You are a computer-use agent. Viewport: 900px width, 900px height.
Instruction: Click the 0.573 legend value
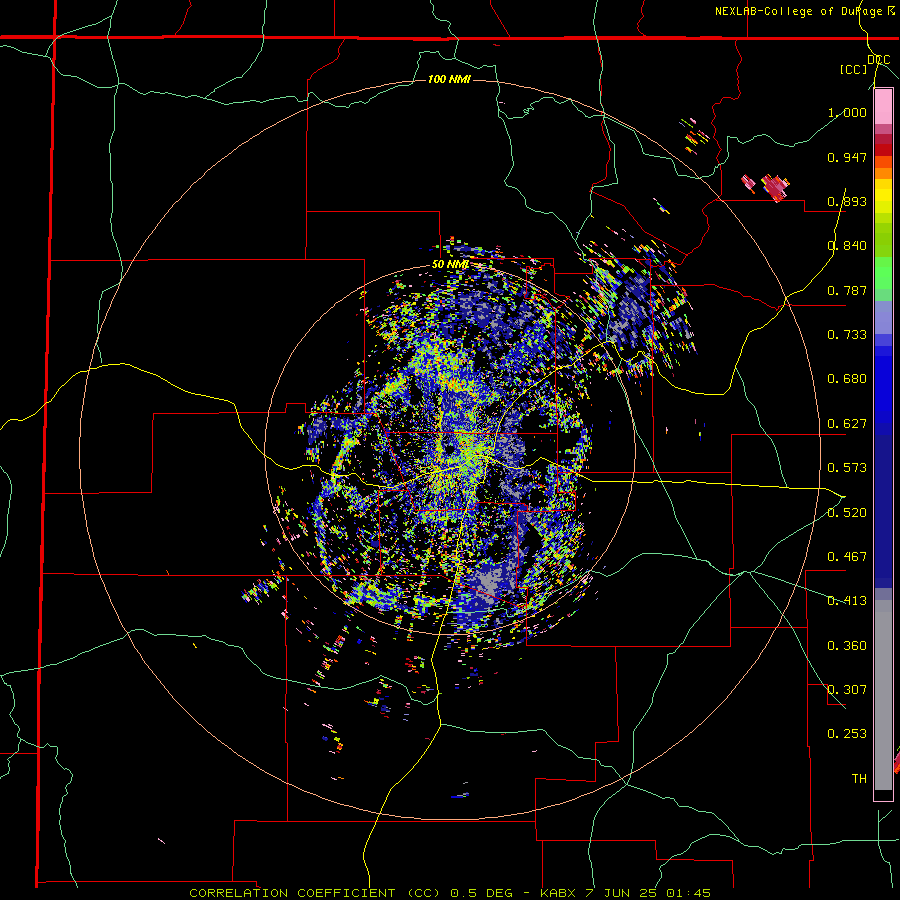pyautogui.click(x=847, y=468)
